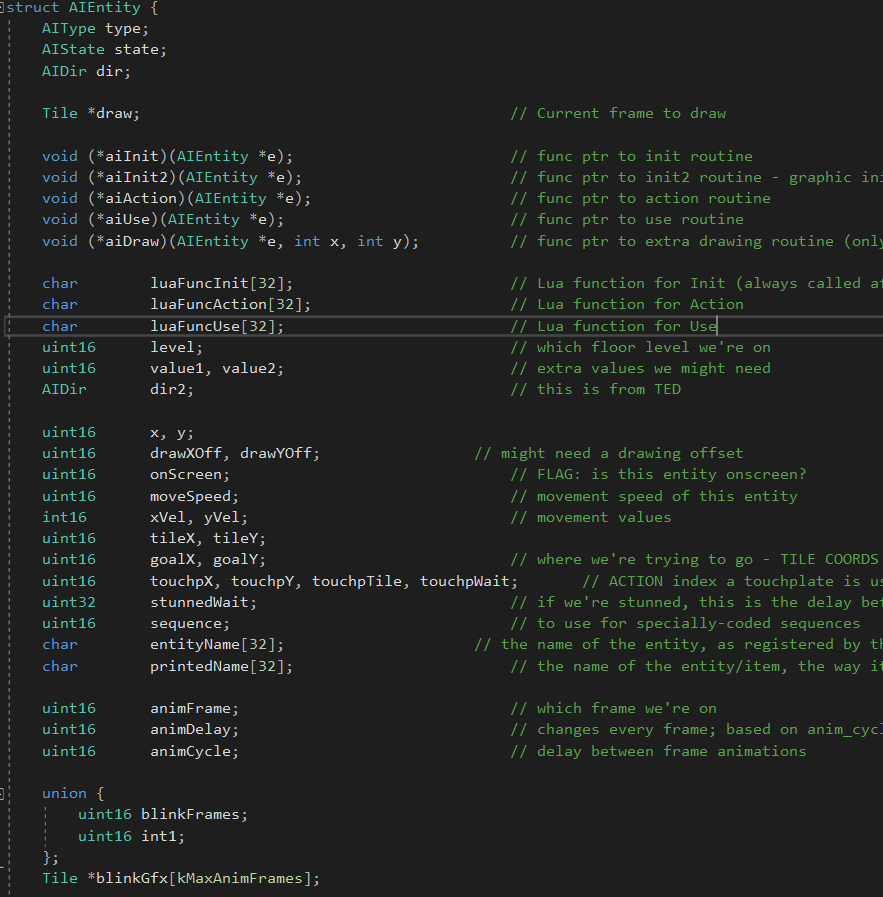
Task: Click the '// movement values' comment
Action: point(591,518)
